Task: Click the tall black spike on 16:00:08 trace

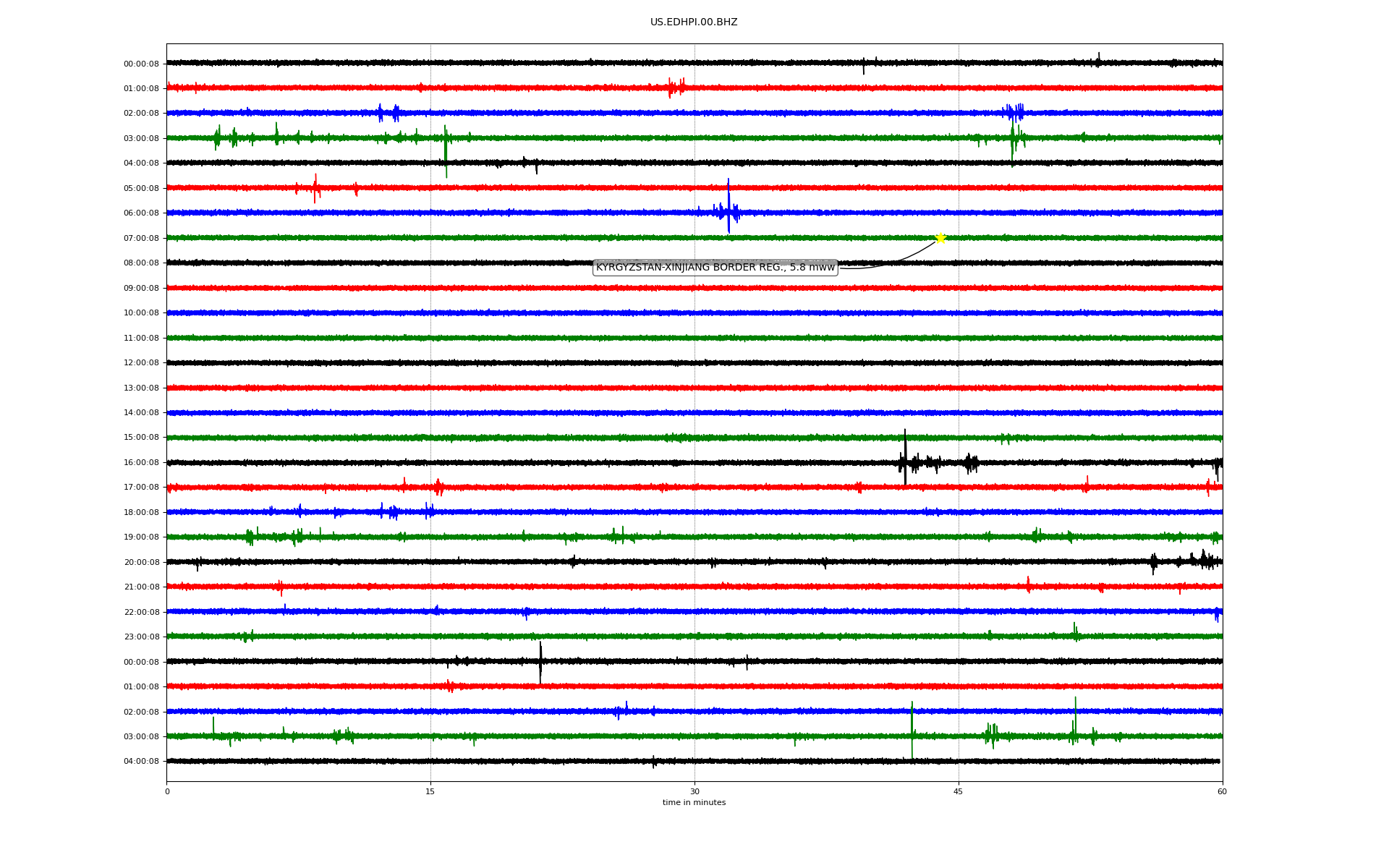Action: coord(905,457)
